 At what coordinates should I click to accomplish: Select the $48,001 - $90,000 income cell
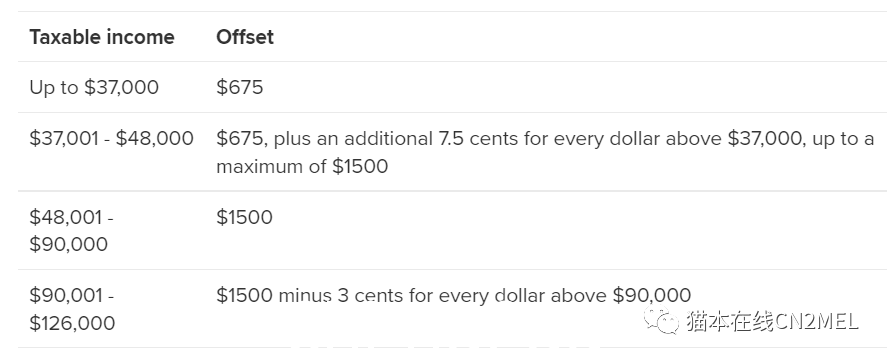(71, 230)
